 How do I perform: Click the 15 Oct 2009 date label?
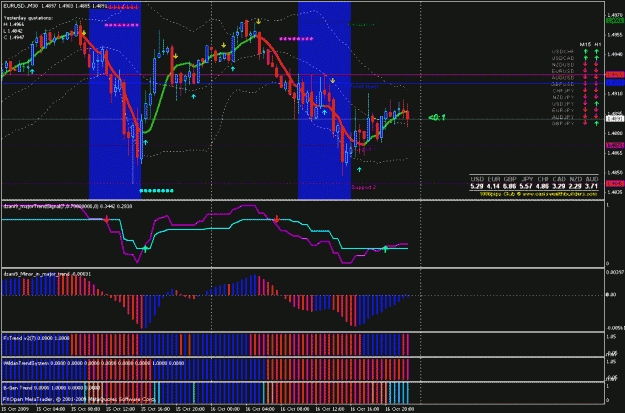pyautogui.click(x=13, y=409)
